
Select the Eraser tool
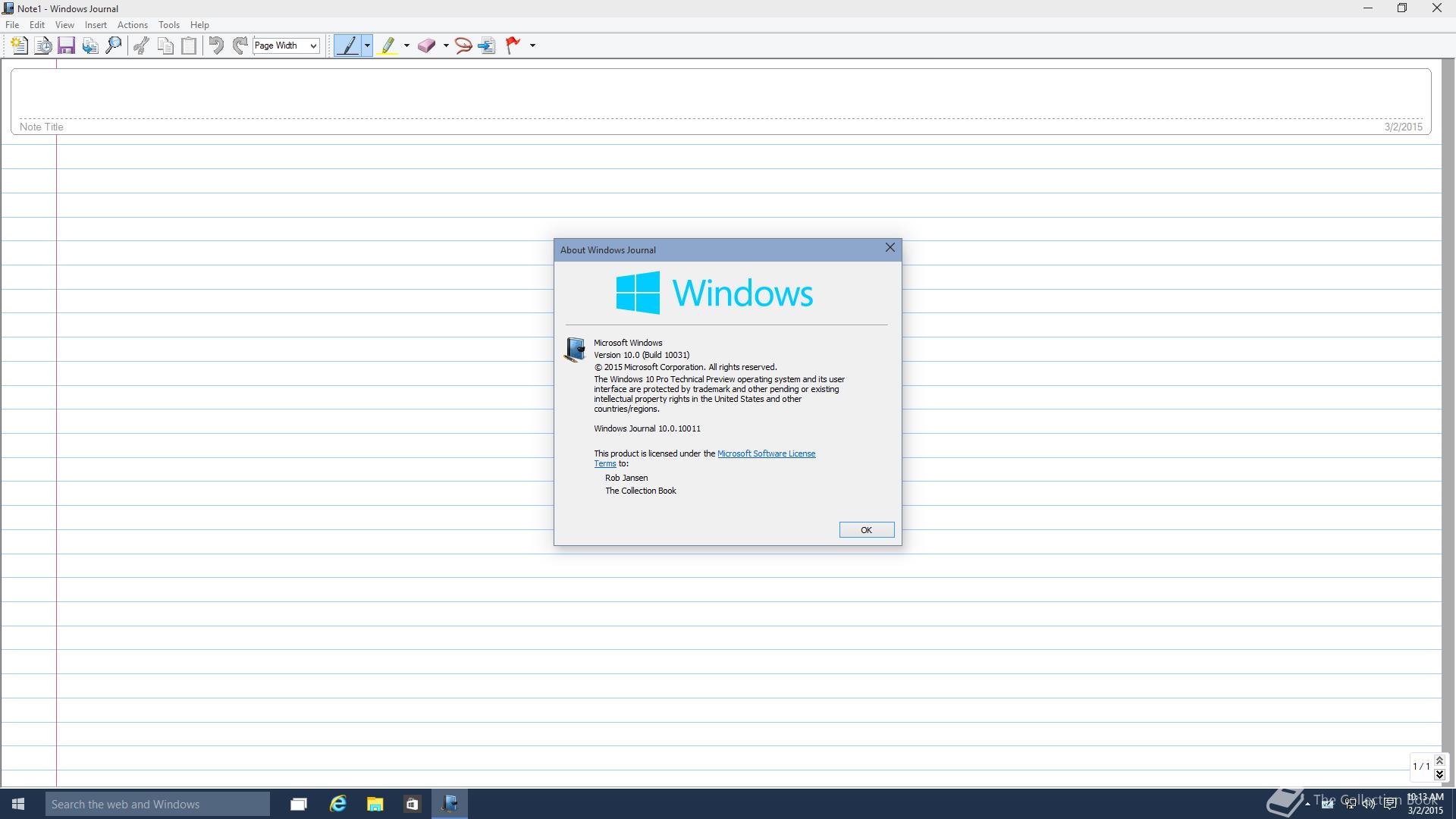pos(426,45)
